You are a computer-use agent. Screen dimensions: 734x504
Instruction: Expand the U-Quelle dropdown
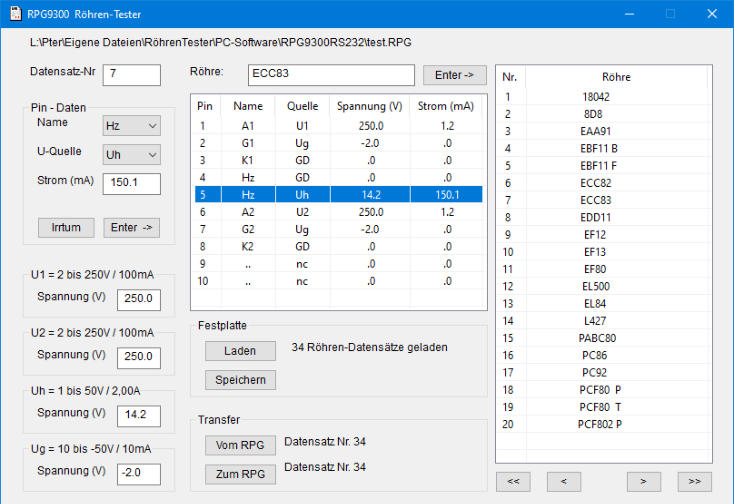tap(132, 155)
